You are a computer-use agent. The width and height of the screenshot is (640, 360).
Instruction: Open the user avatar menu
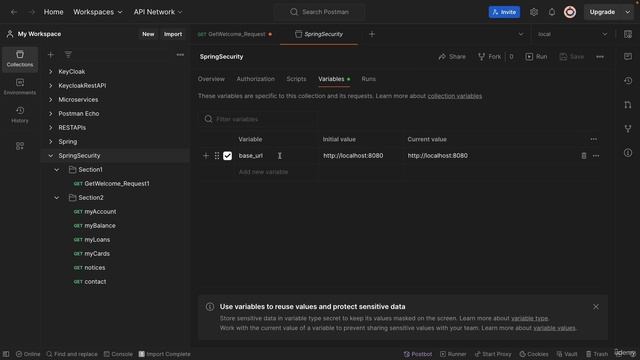pos(570,12)
